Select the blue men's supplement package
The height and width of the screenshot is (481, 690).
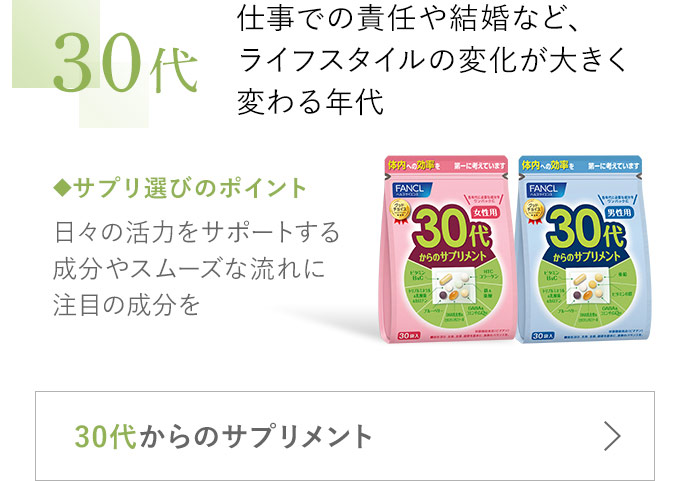[582, 249]
